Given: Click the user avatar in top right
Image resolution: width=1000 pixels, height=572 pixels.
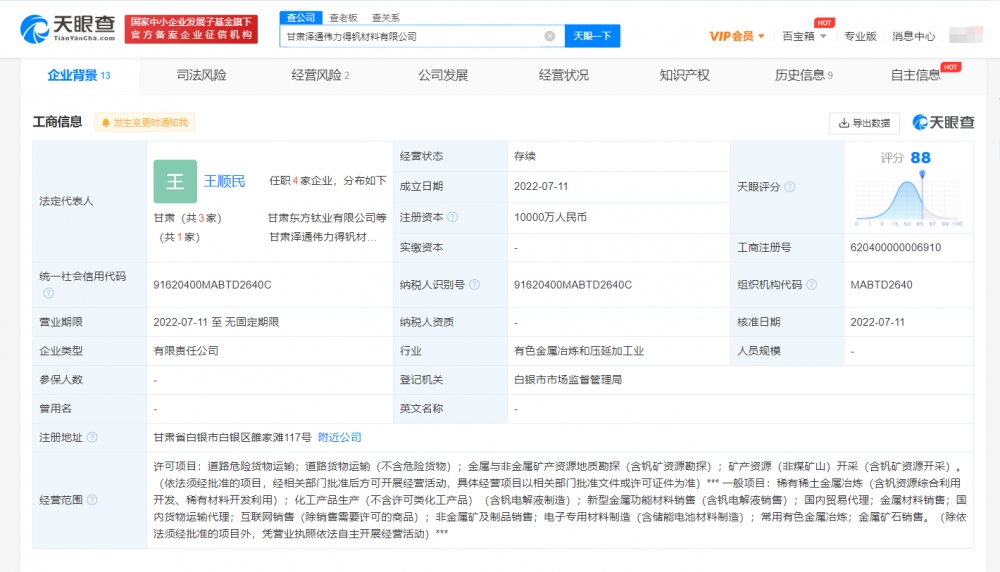Looking at the screenshot, I should pyautogui.click(x=965, y=36).
